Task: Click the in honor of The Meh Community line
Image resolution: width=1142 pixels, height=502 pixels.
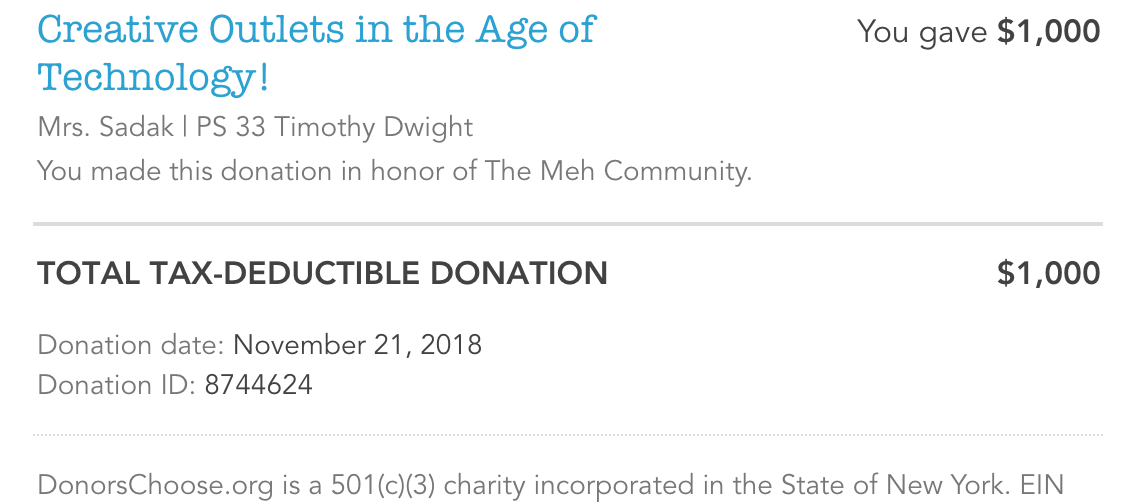Action: [x=394, y=171]
